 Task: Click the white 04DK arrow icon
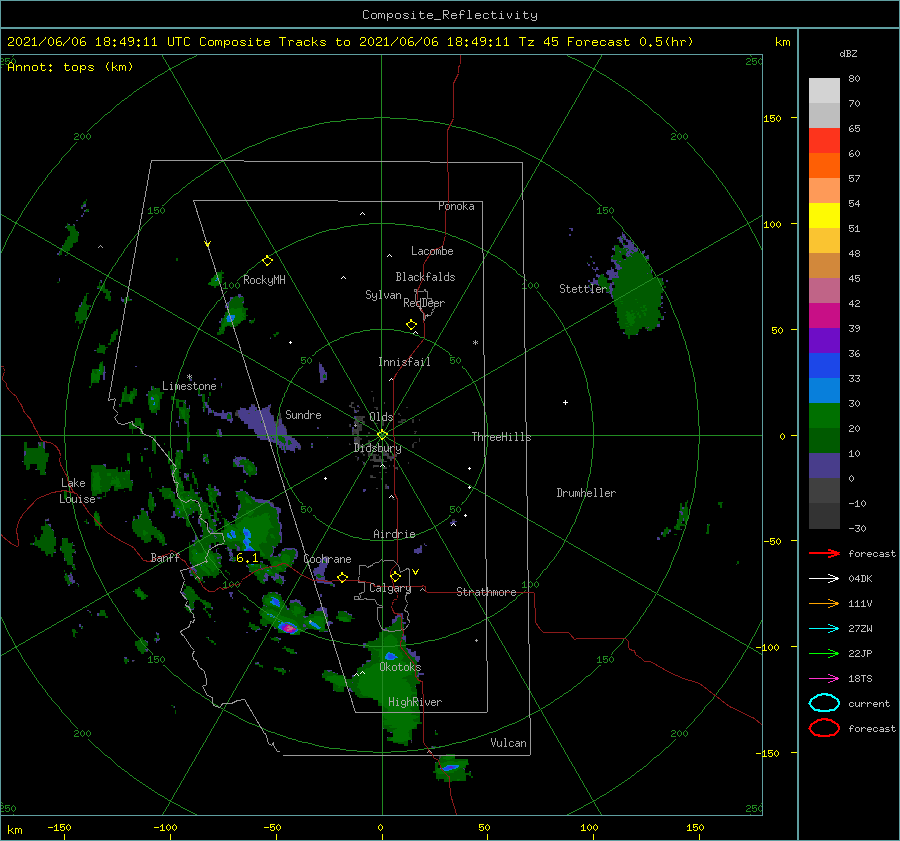click(824, 579)
